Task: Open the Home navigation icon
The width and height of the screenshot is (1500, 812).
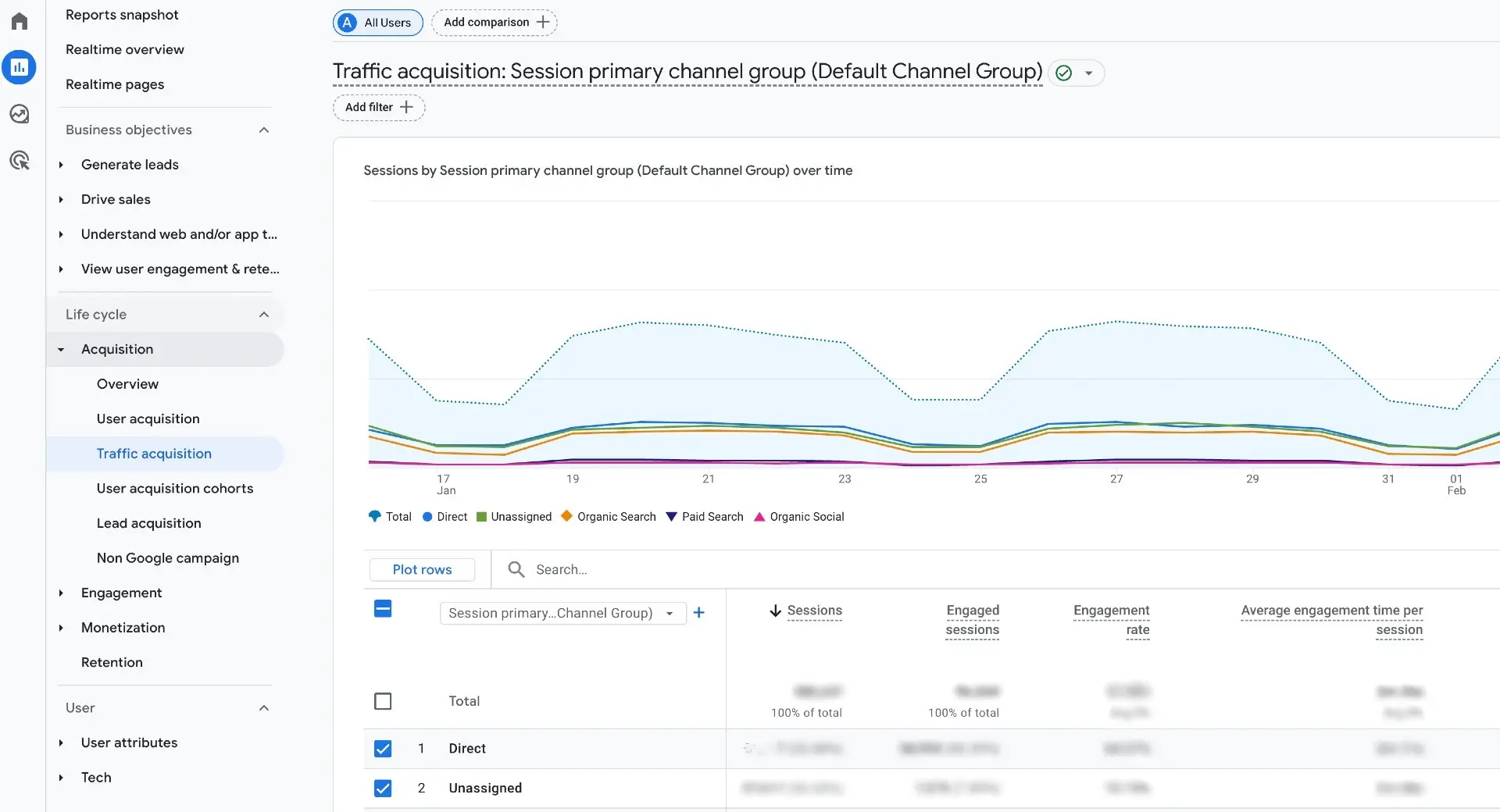Action: point(19,20)
